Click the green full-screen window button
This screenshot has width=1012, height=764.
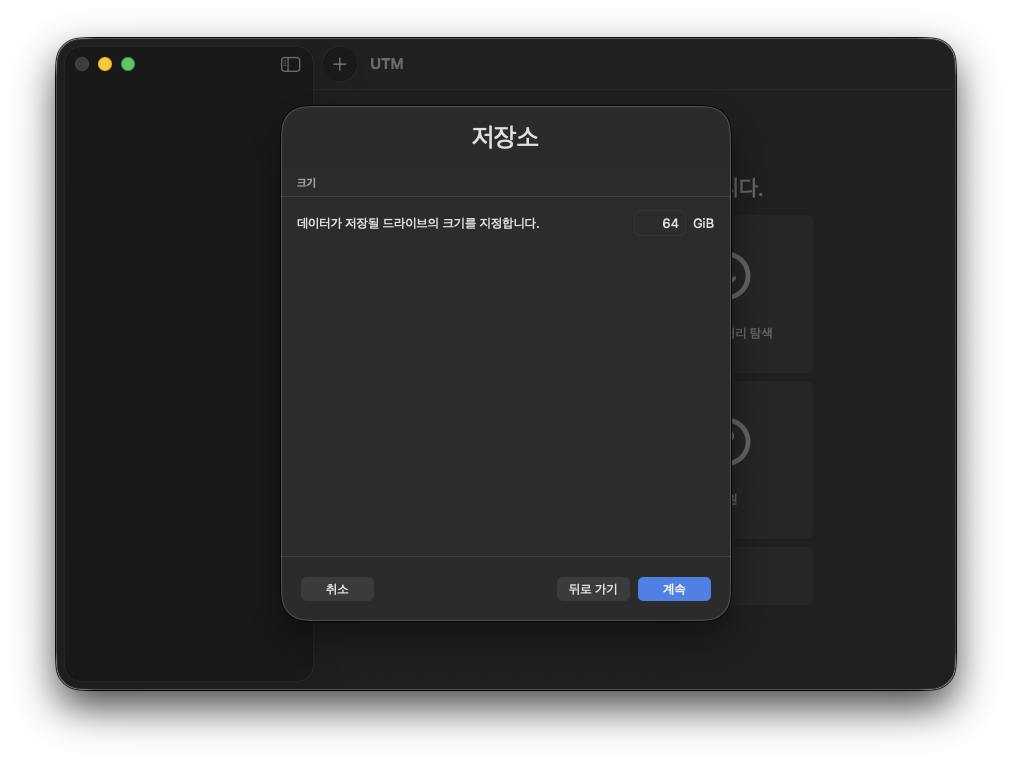click(x=128, y=64)
